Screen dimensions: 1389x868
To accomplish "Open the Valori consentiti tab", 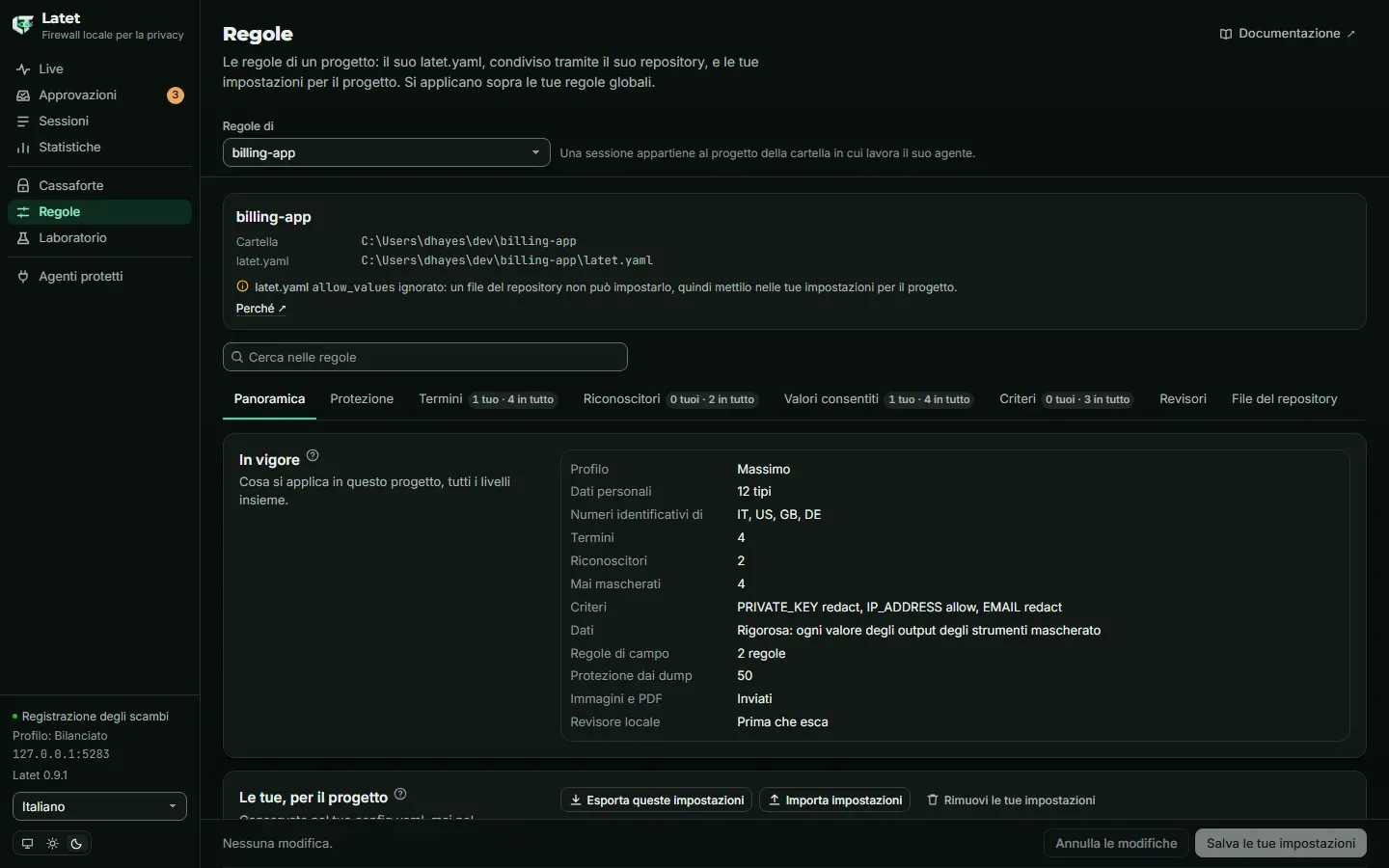I will 878,399.
